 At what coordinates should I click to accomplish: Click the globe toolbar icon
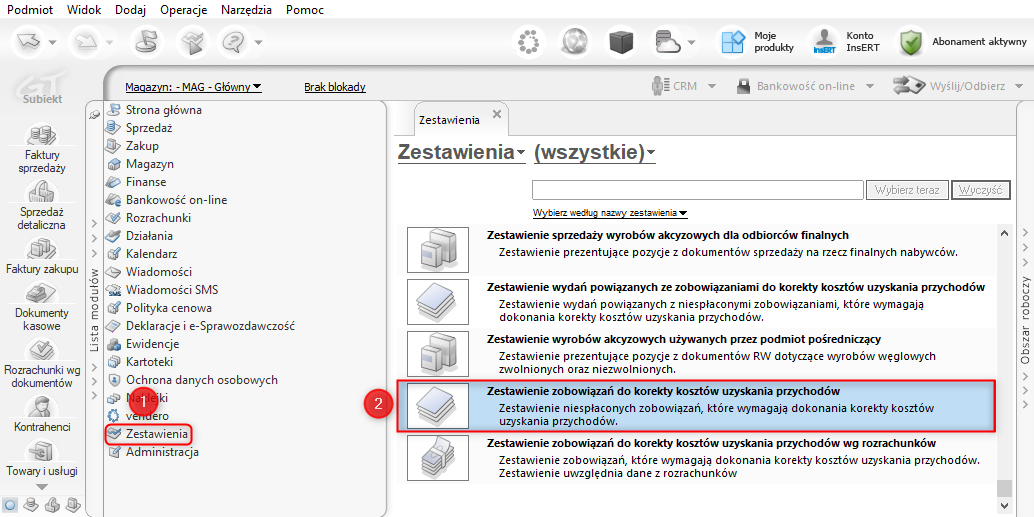coord(574,42)
